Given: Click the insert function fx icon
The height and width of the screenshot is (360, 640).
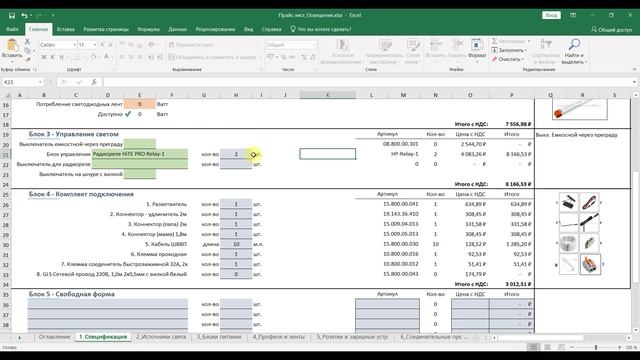Looking at the screenshot, I should pyautogui.click(x=94, y=82).
